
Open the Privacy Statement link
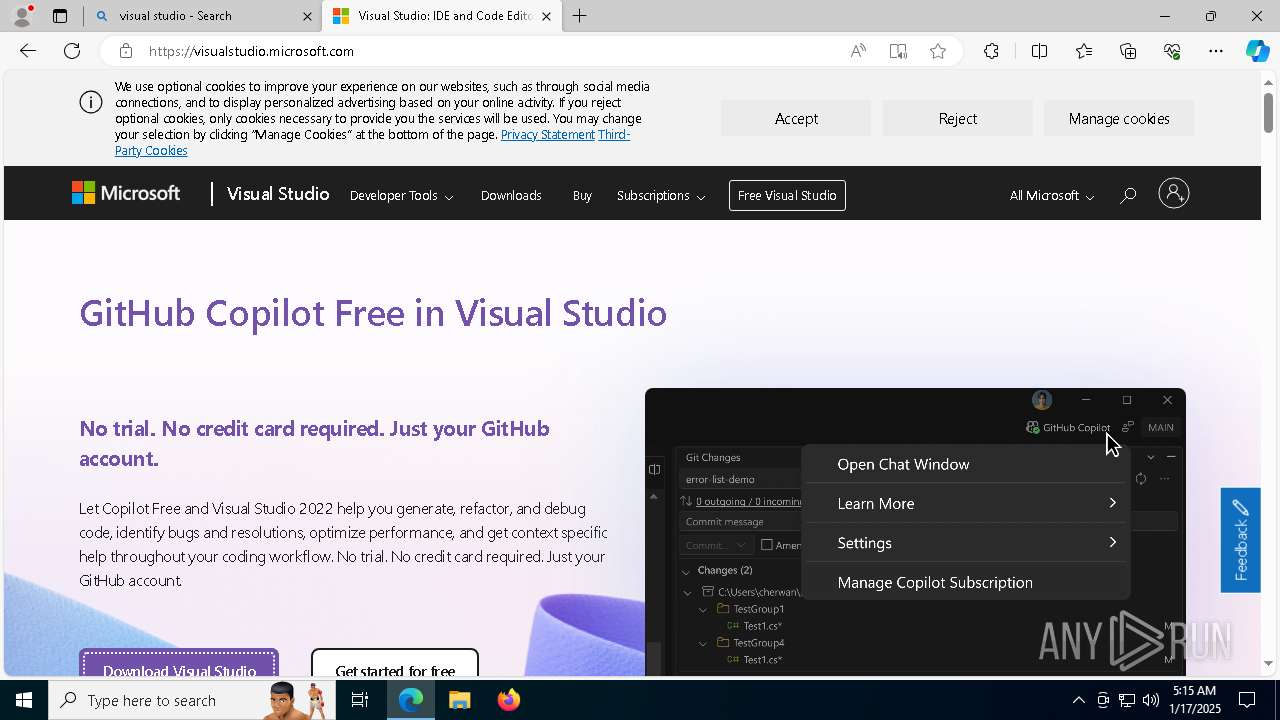[x=547, y=134]
